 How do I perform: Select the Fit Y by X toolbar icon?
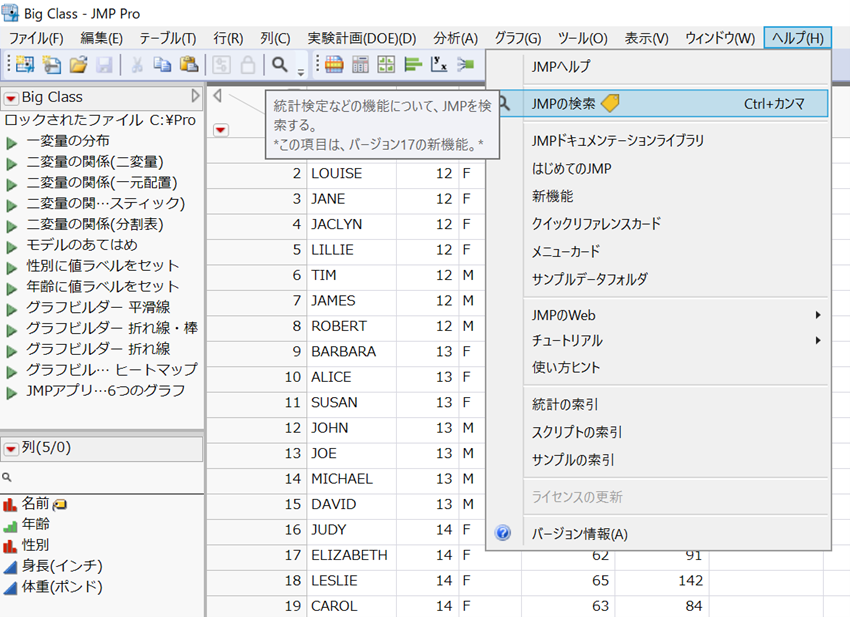point(438,64)
